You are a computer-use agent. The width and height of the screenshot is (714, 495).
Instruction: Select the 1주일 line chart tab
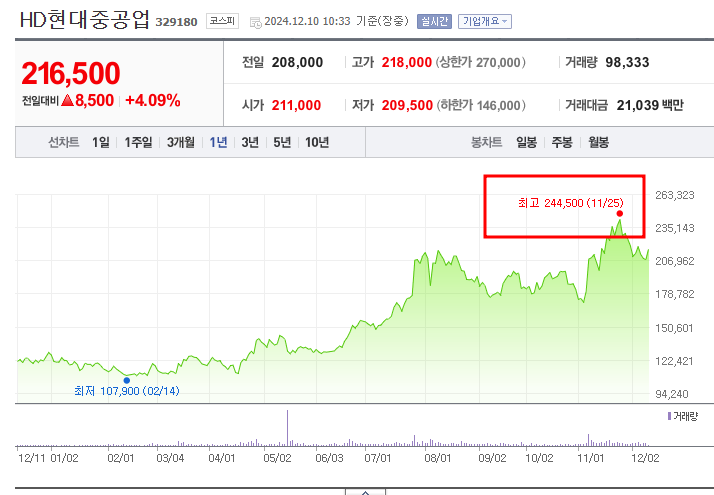coord(138,143)
